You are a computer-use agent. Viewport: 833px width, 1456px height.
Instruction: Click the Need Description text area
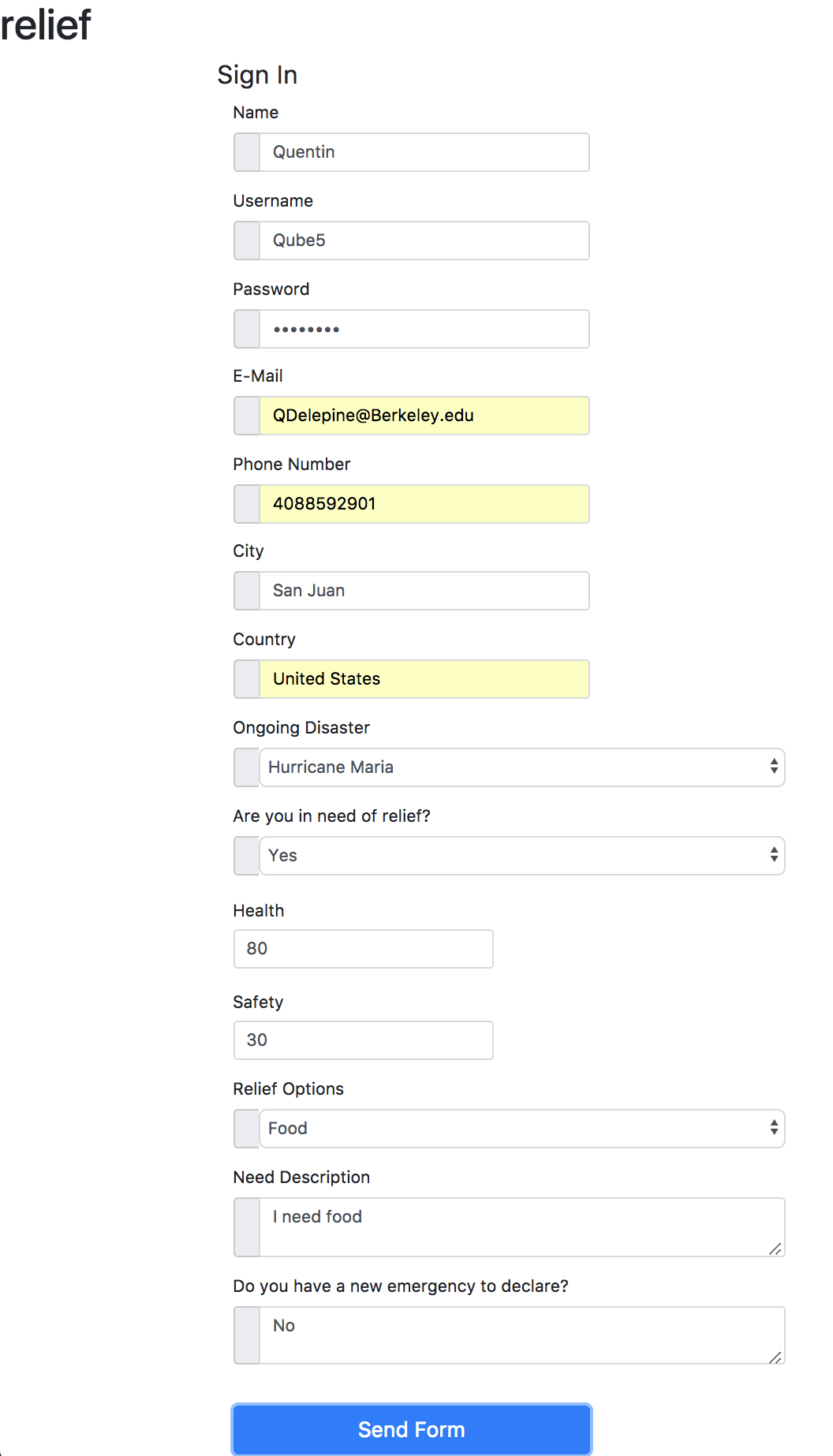click(521, 1227)
